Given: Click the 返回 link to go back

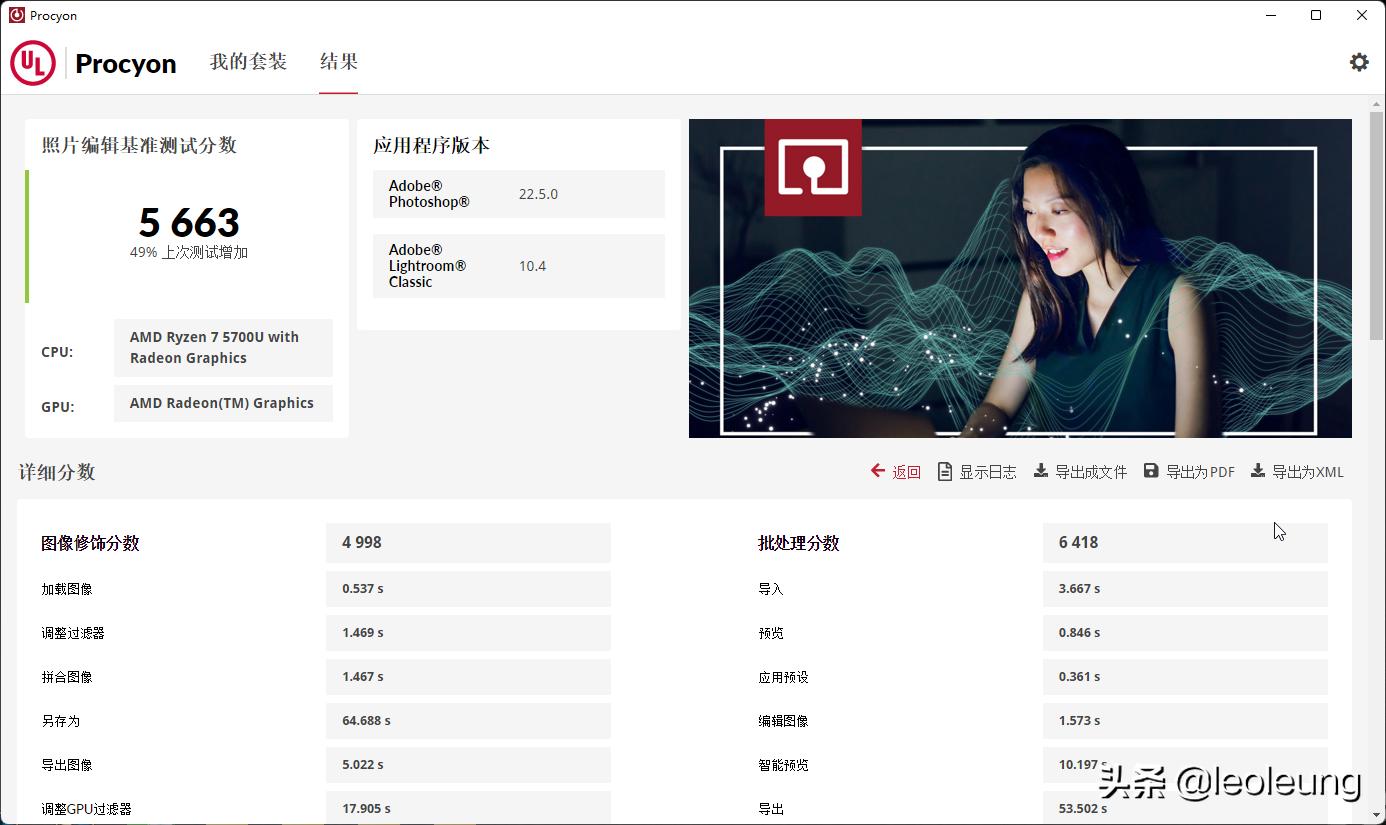Looking at the screenshot, I should 902,471.
